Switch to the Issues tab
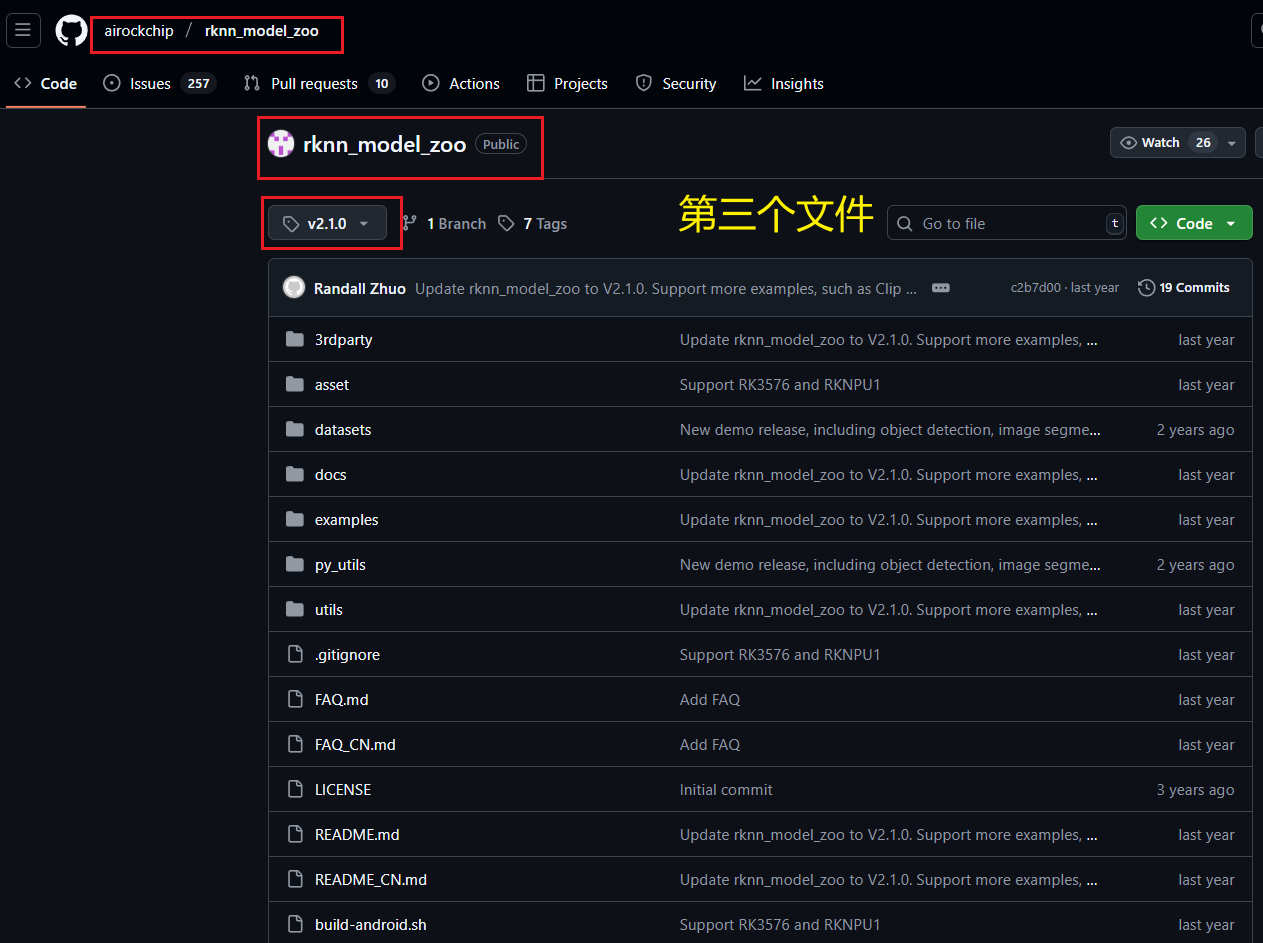The width and height of the screenshot is (1263, 943). [x=160, y=84]
